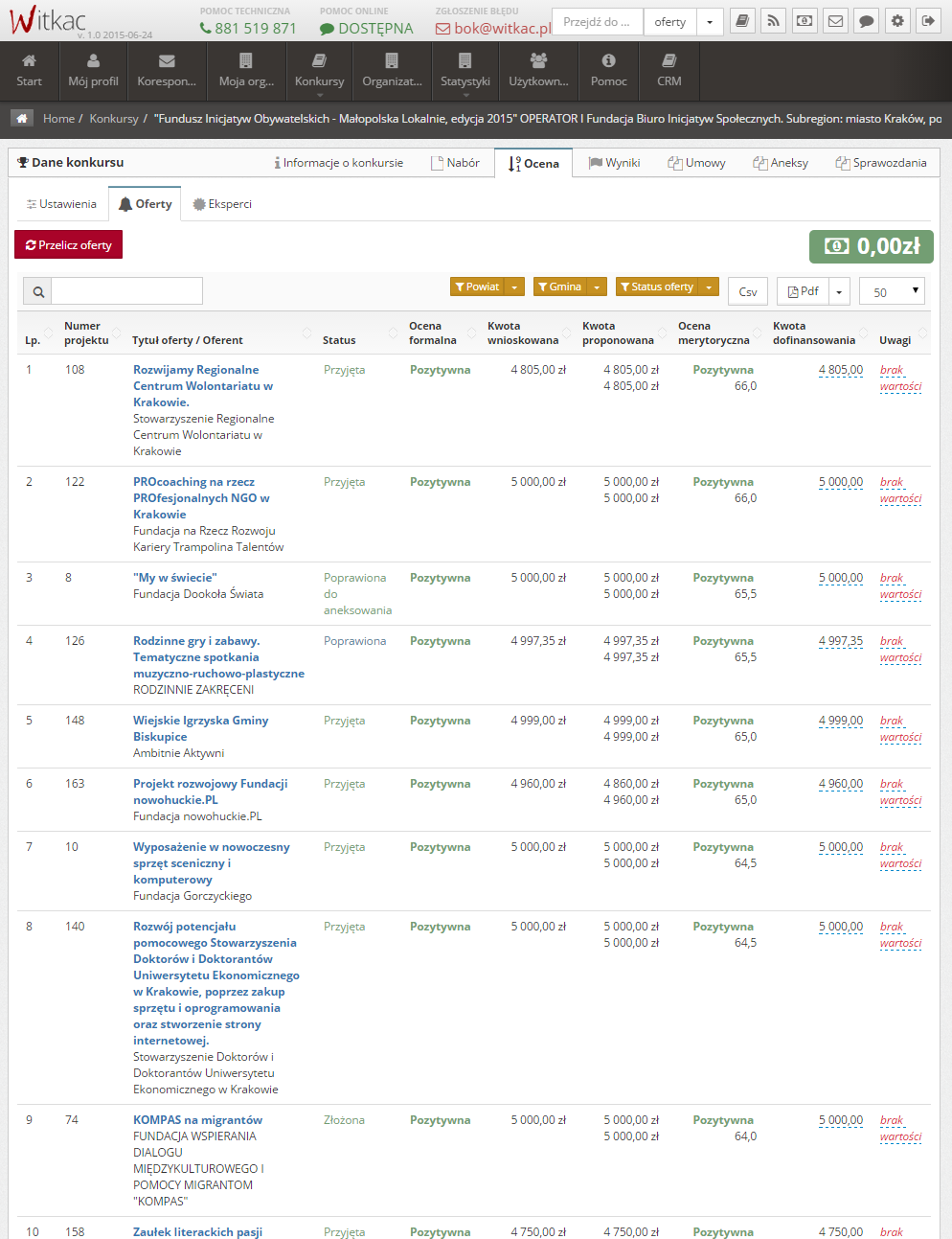Open the Eksperci sub-tab
This screenshot has height=1239, width=952.
222,204
